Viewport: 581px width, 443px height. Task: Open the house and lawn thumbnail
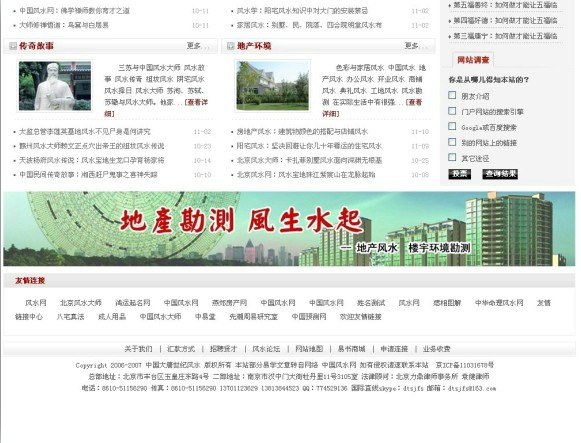(272, 86)
